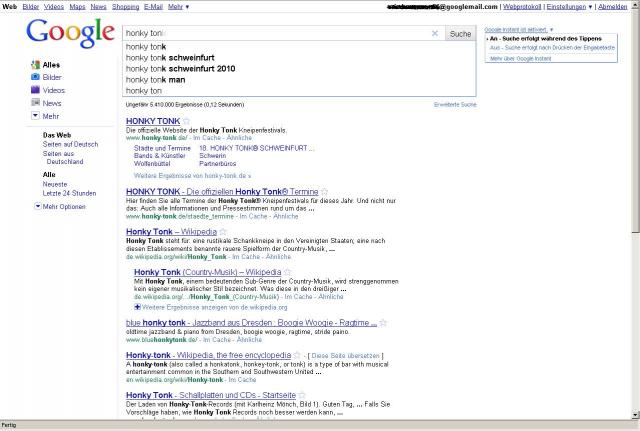Open Bilder in top navigation bar
640x431 pixels.
pos(31,7)
